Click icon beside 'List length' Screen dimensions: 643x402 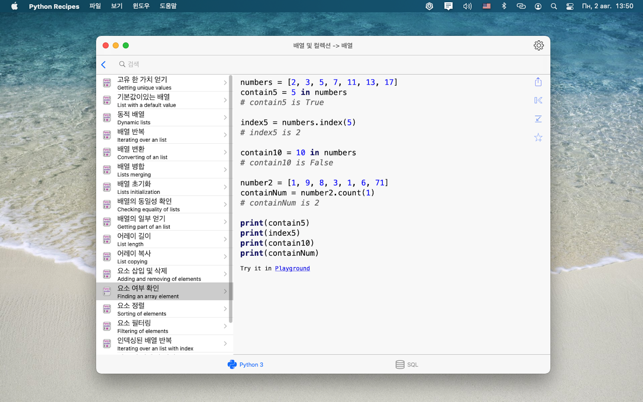pyautogui.click(x=107, y=239)
